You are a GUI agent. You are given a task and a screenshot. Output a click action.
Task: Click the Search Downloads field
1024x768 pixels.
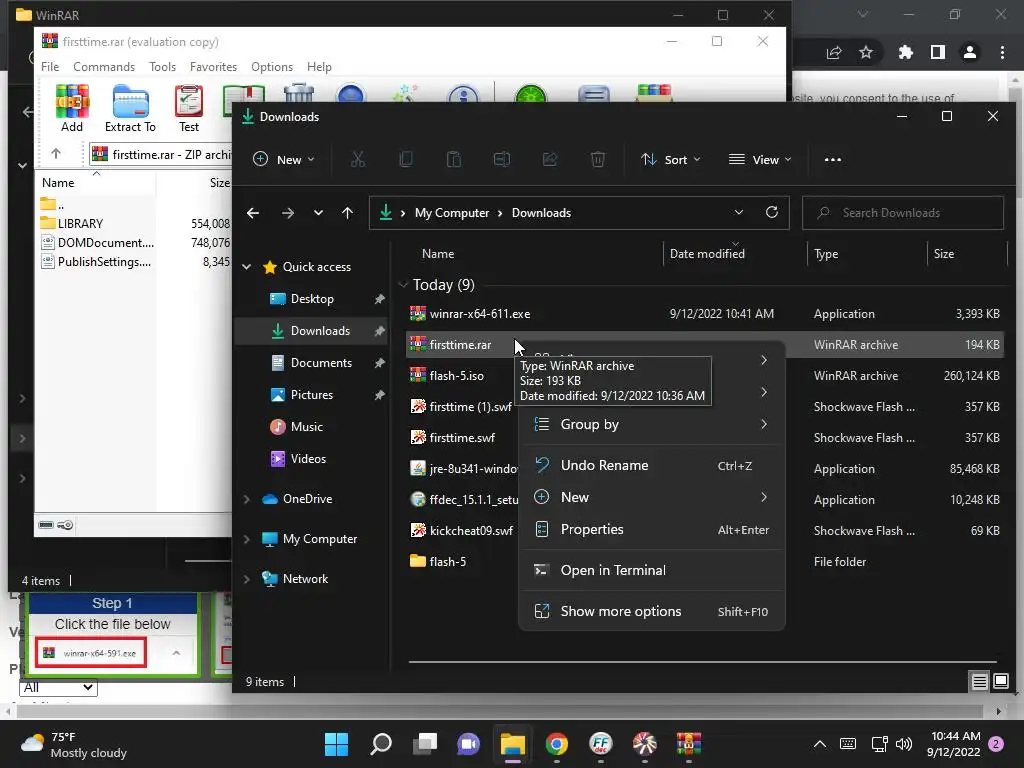click(903, 213)
